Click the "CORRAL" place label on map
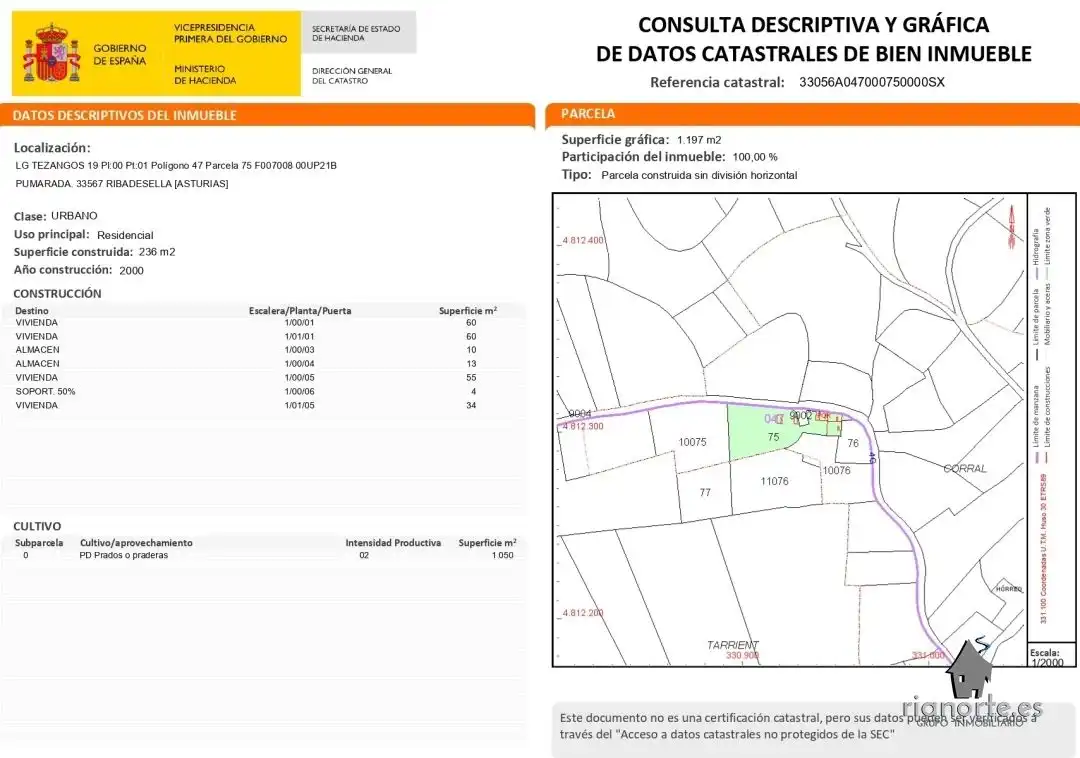 click(x=965, y=468)
